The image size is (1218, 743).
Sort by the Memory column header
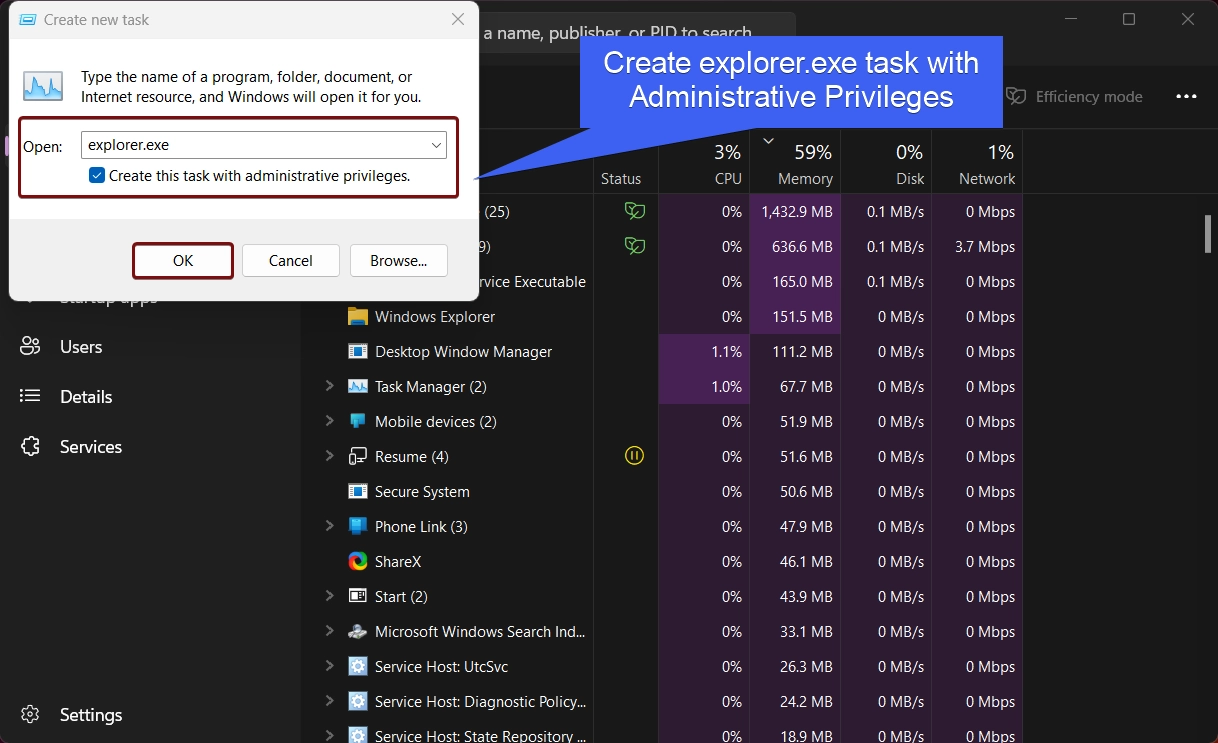click(795, 163)
